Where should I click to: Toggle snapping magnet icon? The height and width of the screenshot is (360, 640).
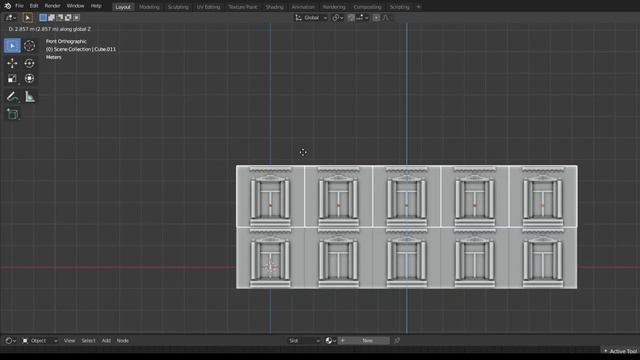pyautogui.click(x=351, y=18)
